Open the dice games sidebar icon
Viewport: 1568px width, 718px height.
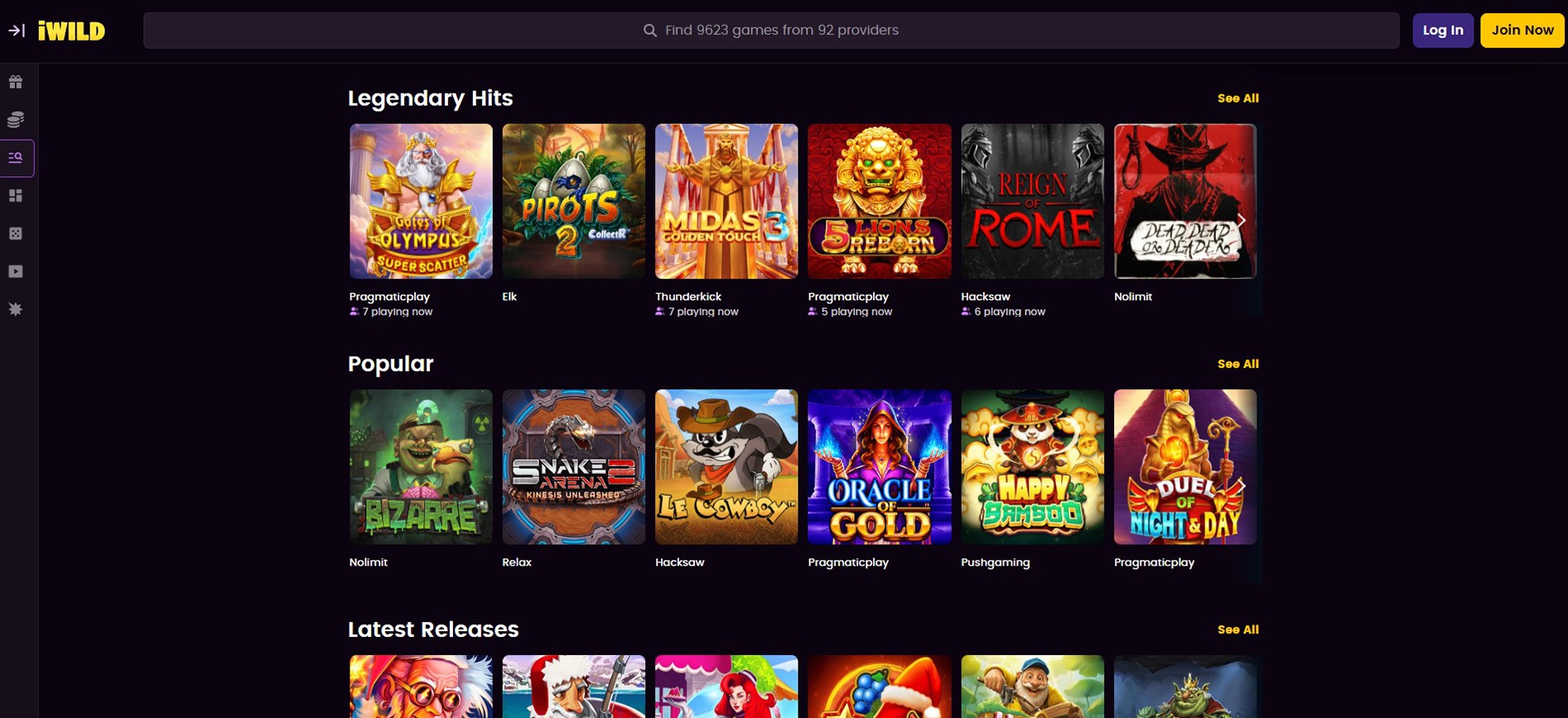coord(16,234)
